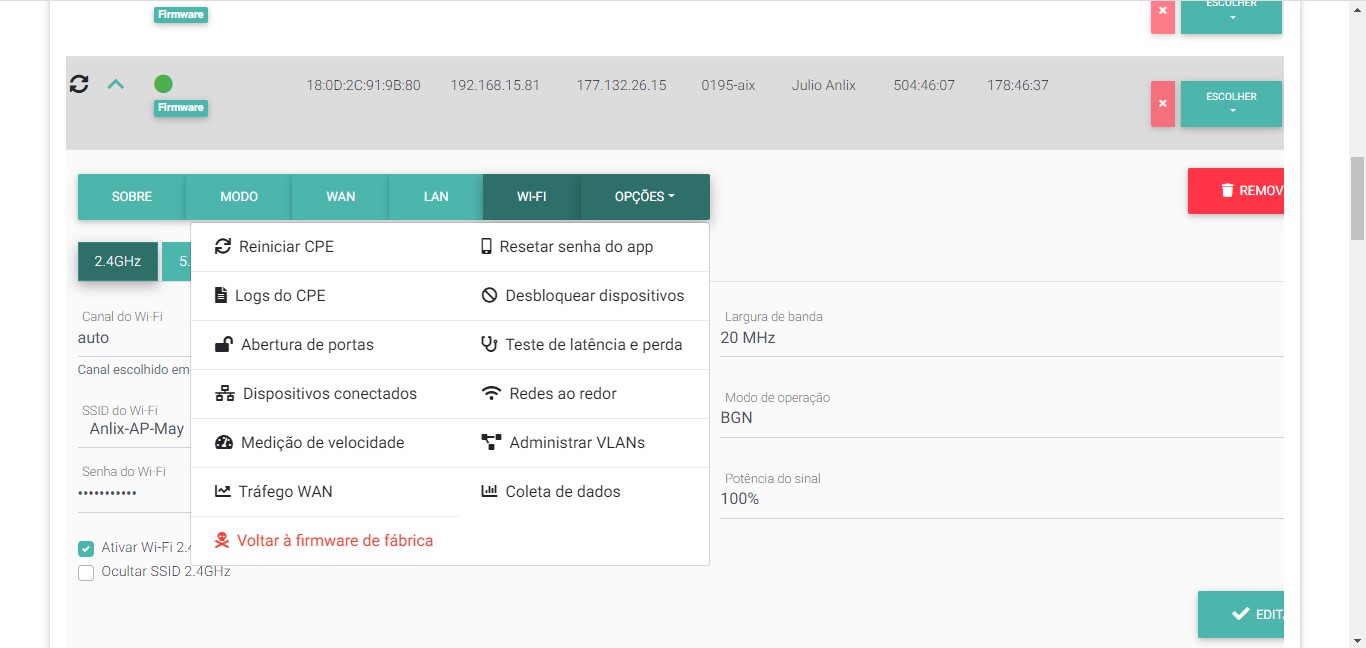Click the refresh icon for device row
Viewport: 1366px width, 648px height.
[x=79, y=84]
